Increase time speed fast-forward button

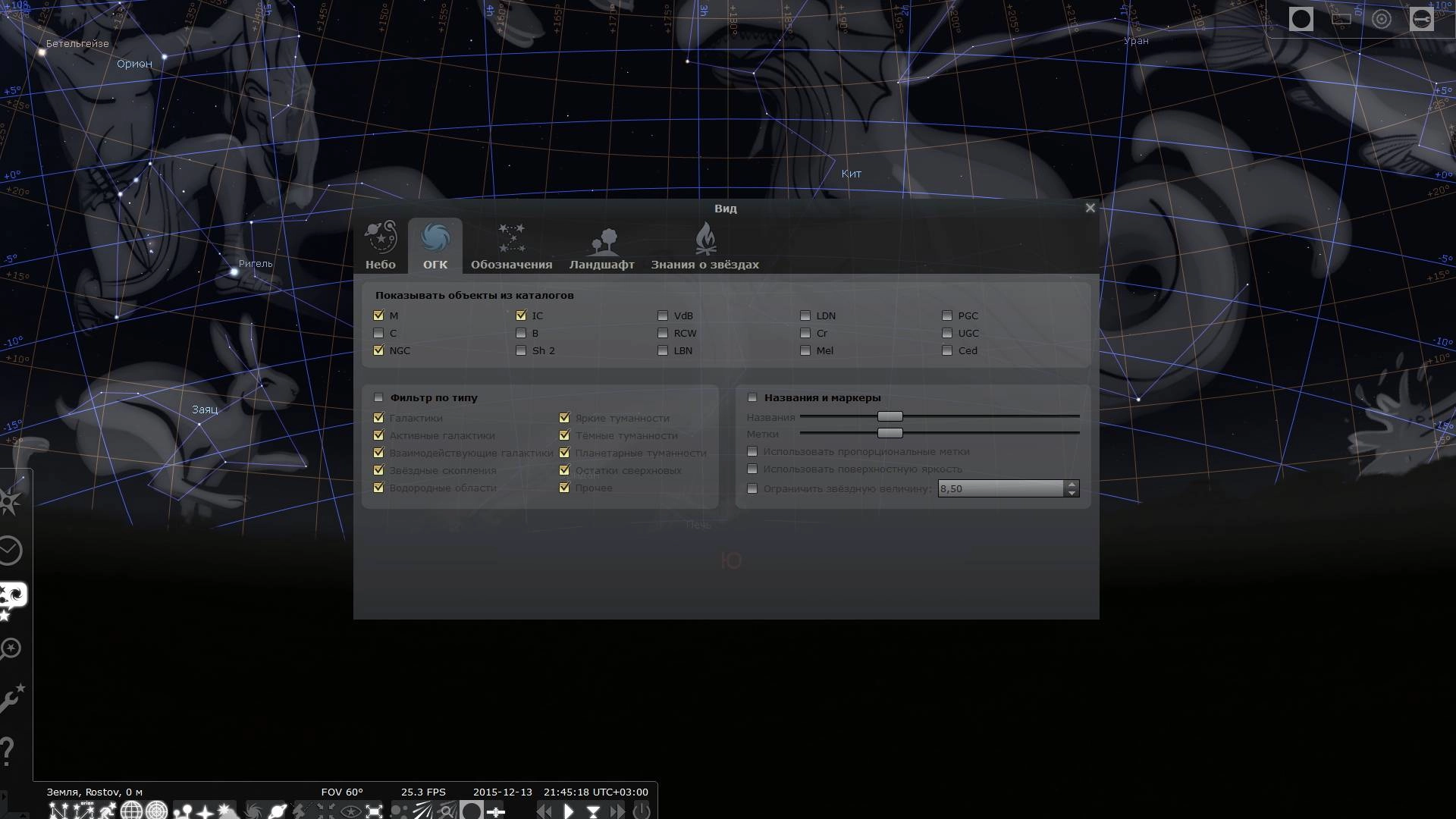pyautogui.click(x=617, y=810)
